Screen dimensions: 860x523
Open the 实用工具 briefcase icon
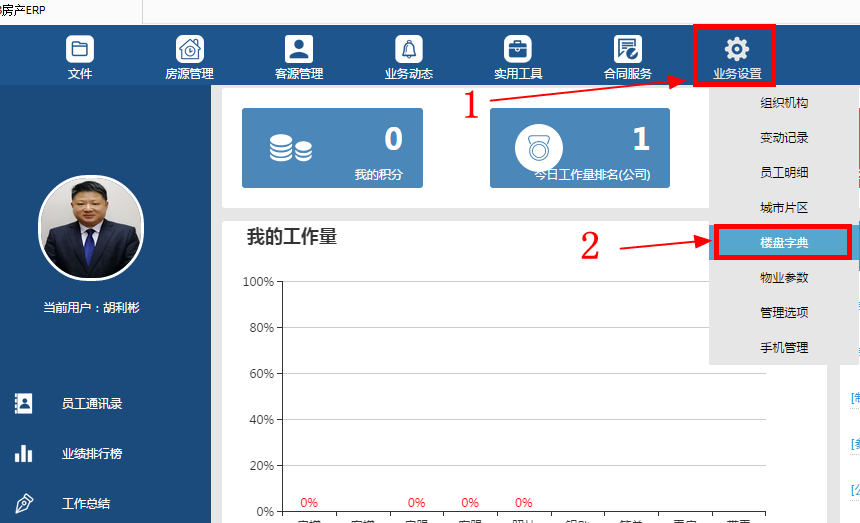pyautogui.click(x=518, y=49)
